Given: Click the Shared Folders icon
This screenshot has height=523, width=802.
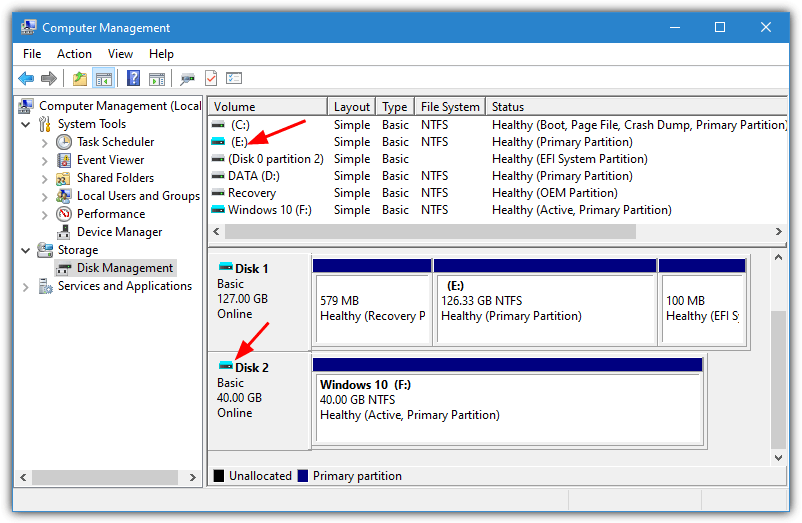Looking at the screenshot, I should pos(63,178).
